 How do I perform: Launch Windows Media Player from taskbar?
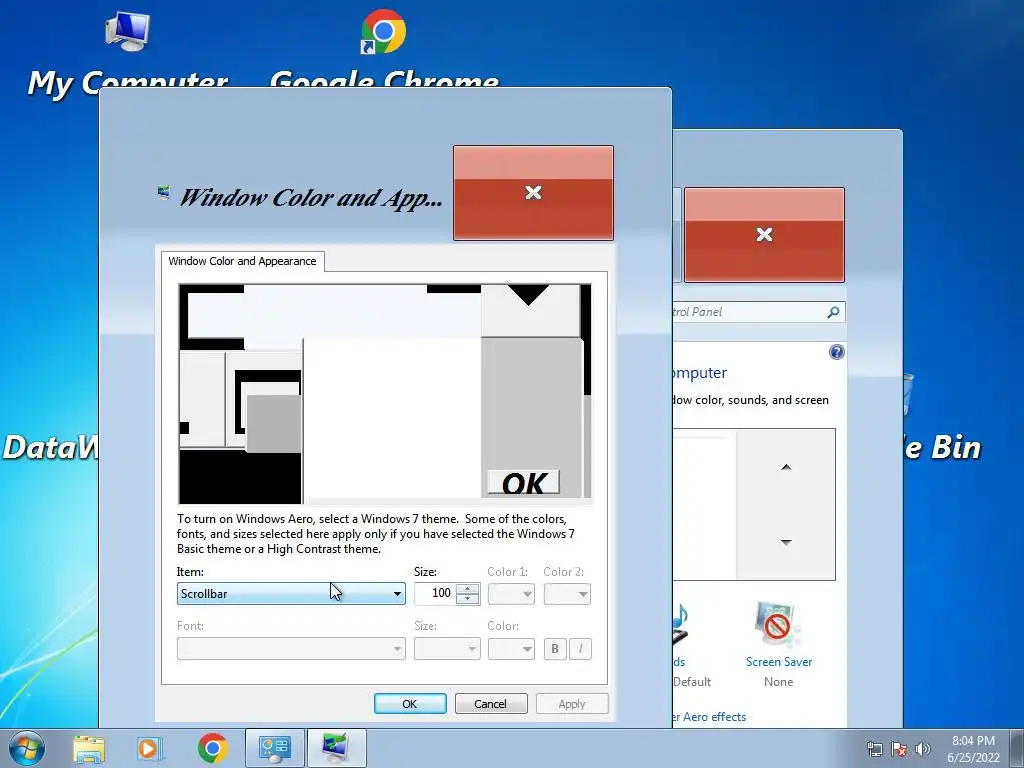149,748
